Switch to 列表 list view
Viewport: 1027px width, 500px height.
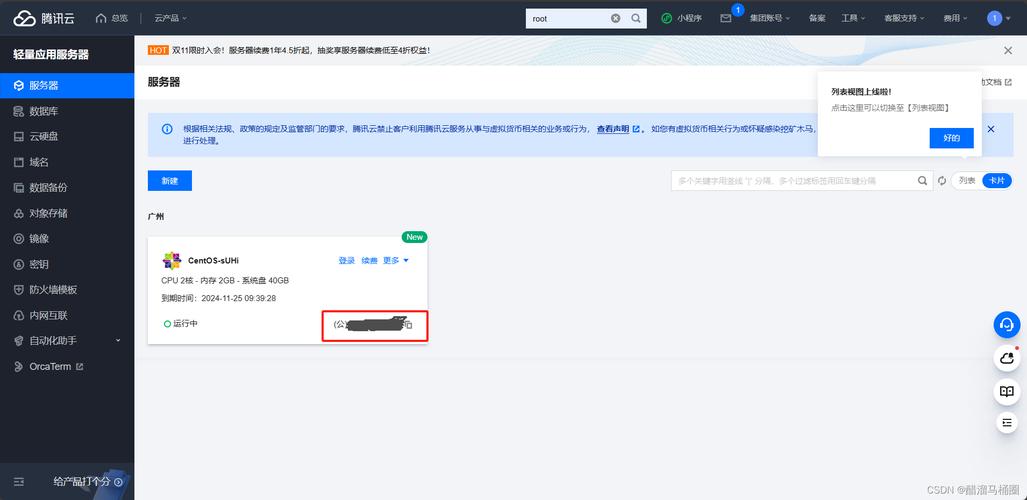tap(967, 181)
